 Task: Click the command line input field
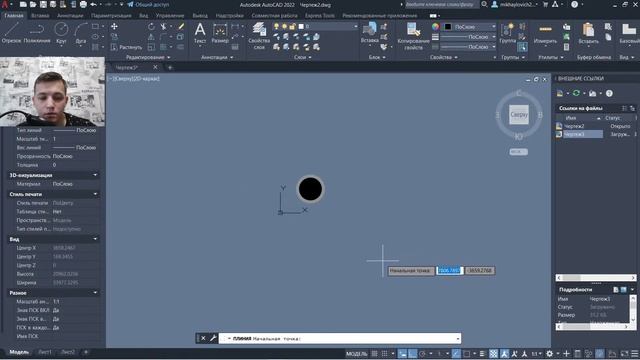[x=340, y=338]
